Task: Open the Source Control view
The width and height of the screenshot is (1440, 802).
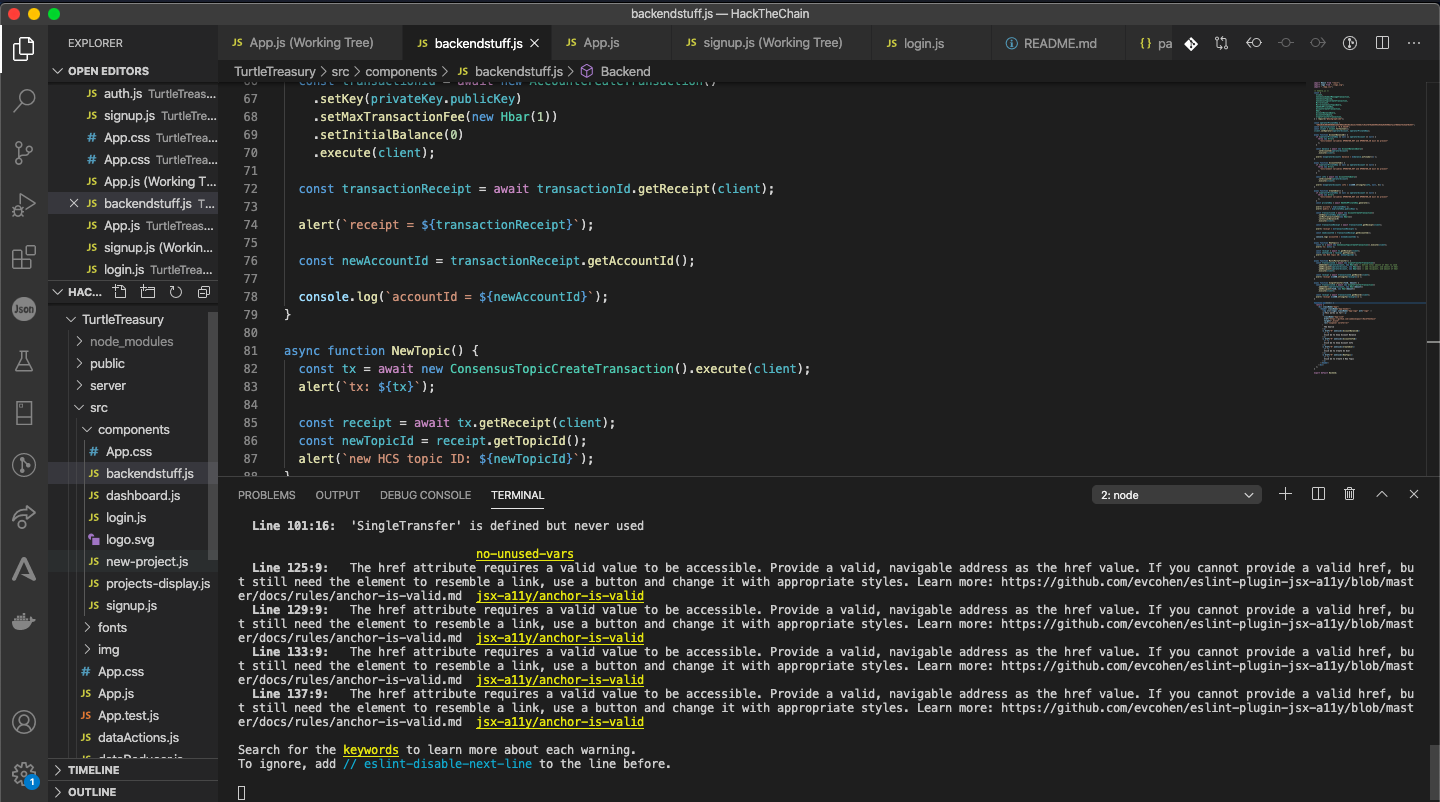Action: pyautogui.click(x=24, y=153)
